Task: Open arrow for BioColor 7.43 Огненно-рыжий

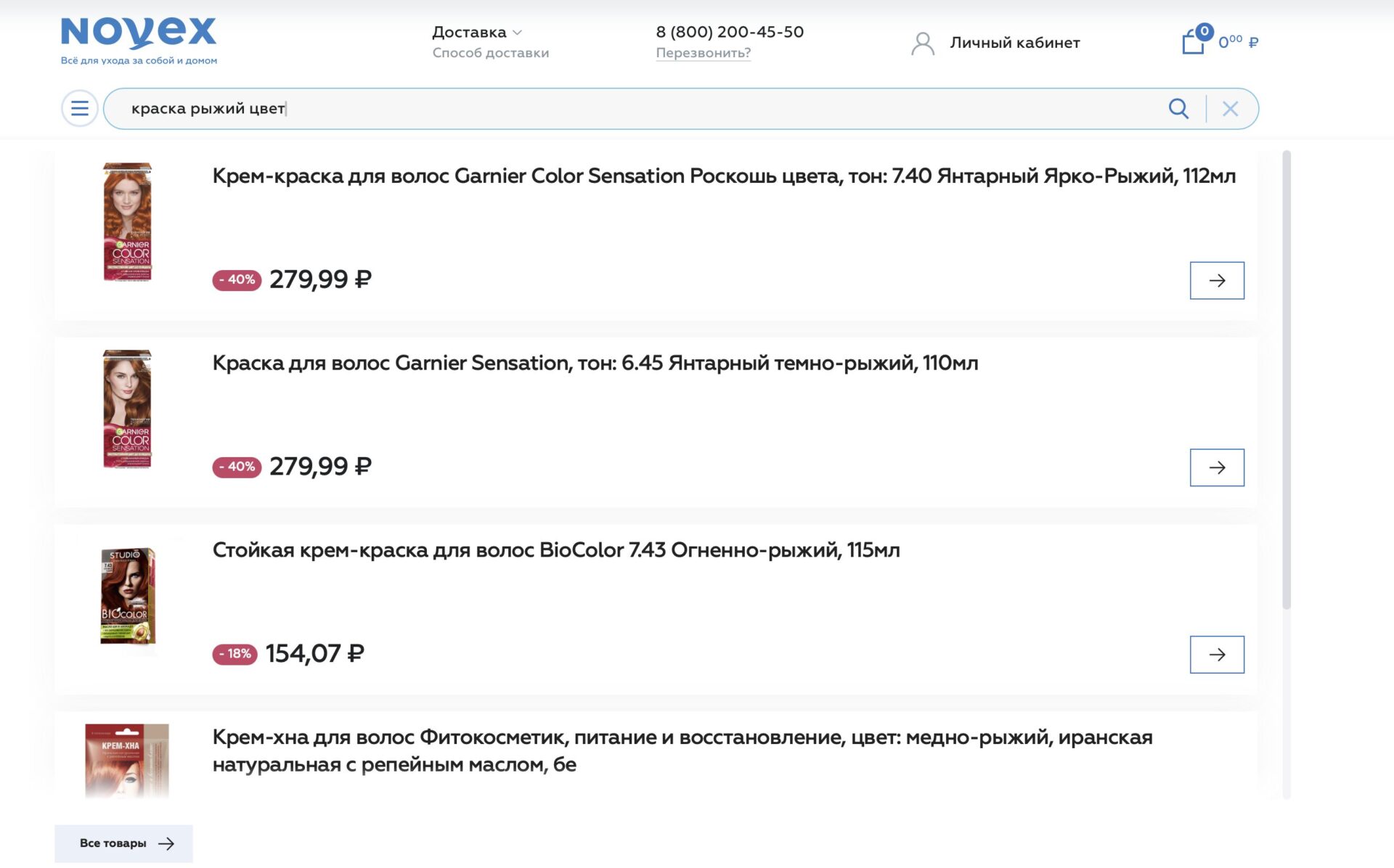Action: pyautogui.click(x=1217, y=655)
